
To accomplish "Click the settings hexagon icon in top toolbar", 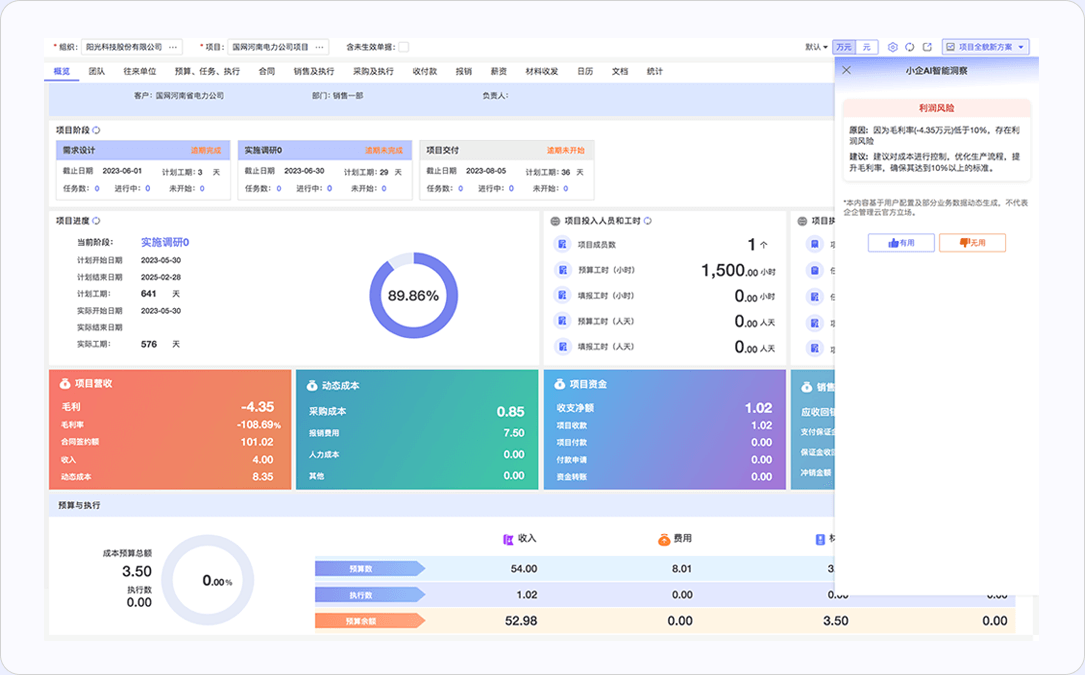I will pos(893,47).
